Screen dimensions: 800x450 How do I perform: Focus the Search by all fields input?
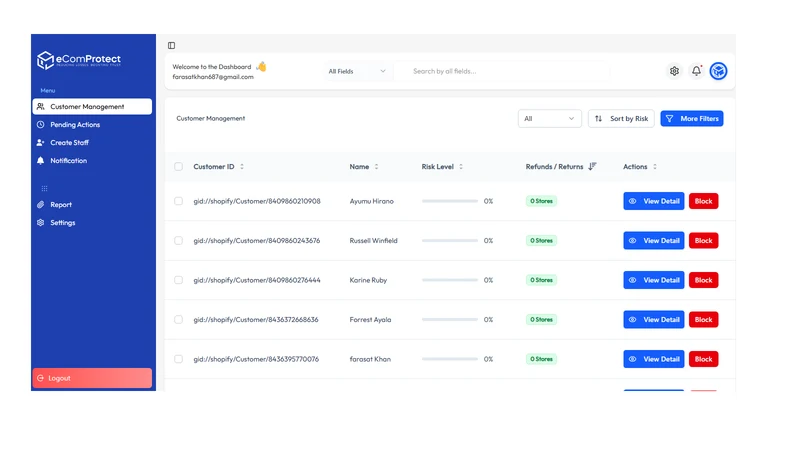(503, 71)
